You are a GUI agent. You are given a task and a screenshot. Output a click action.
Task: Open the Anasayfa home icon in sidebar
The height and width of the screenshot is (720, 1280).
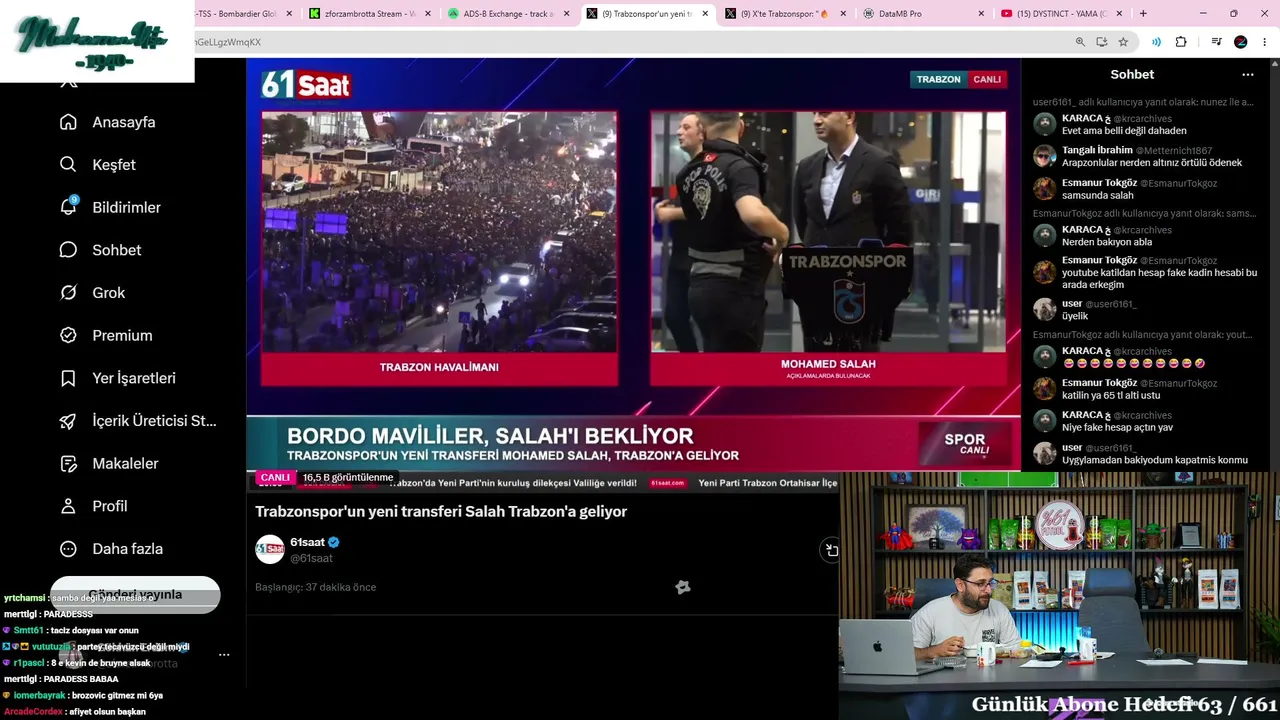(68, 122)
